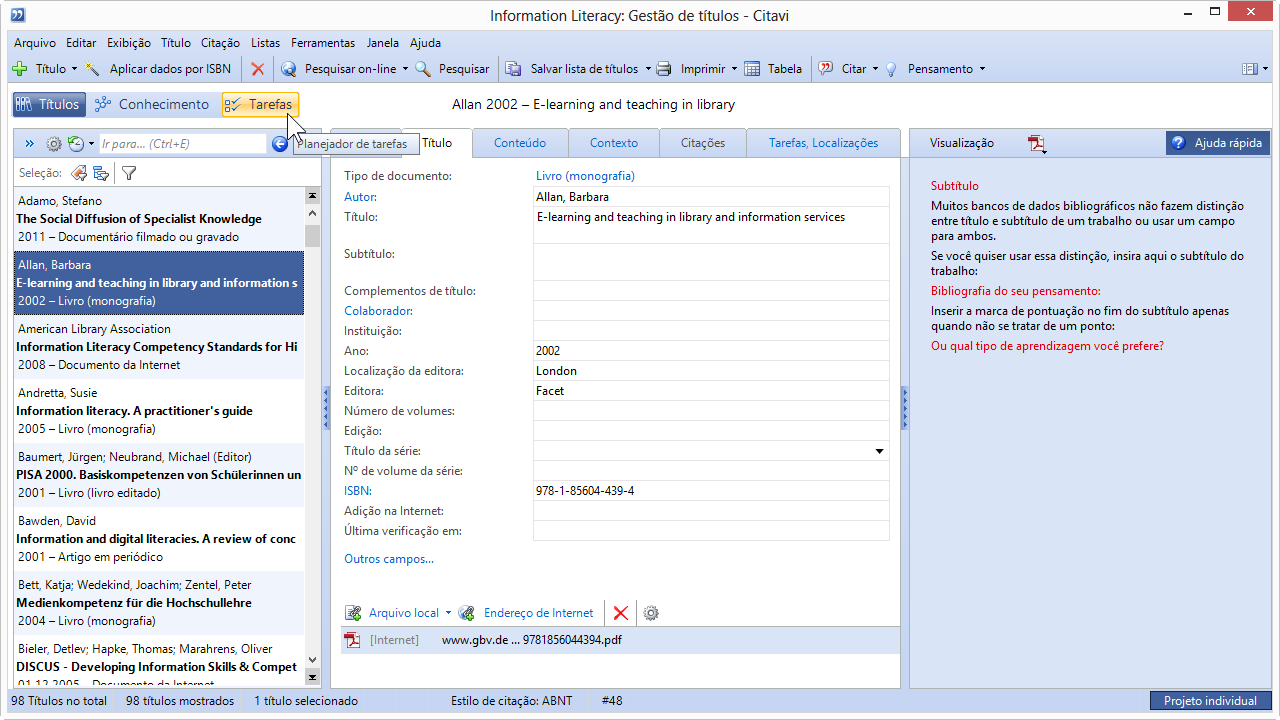Screen dimensions: 1280x720
Task: Click the Citar quote icon
Action: [826, 69]
